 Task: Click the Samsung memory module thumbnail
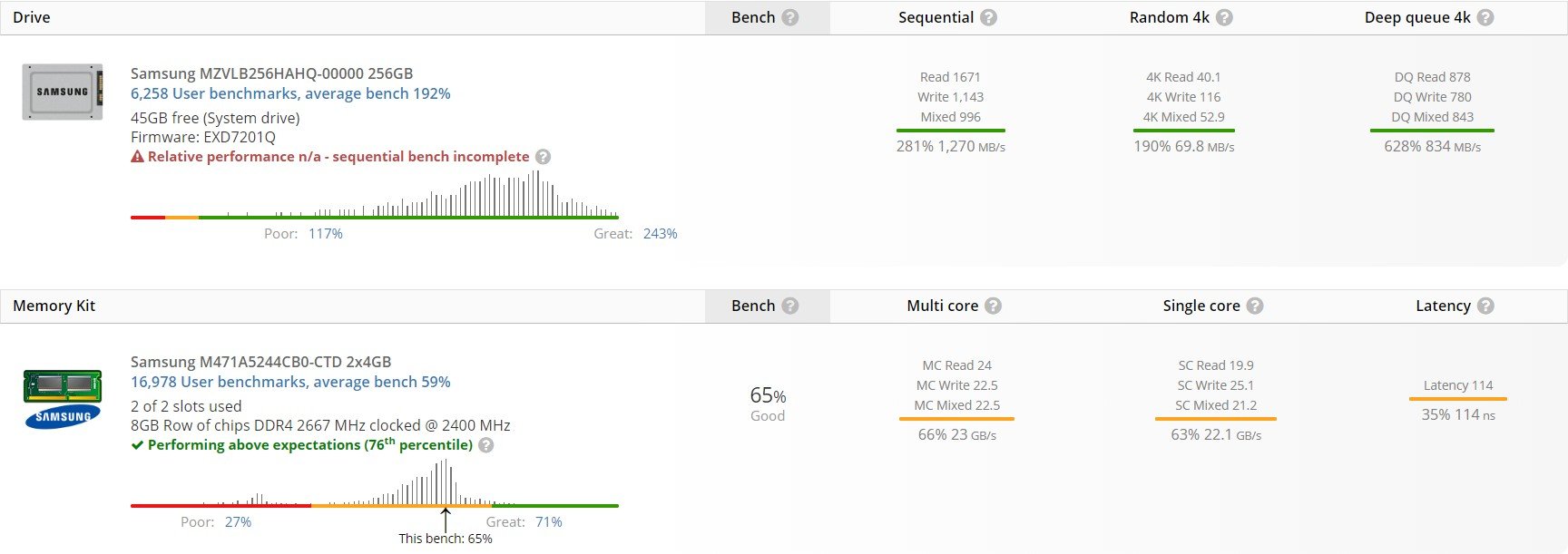63,399
